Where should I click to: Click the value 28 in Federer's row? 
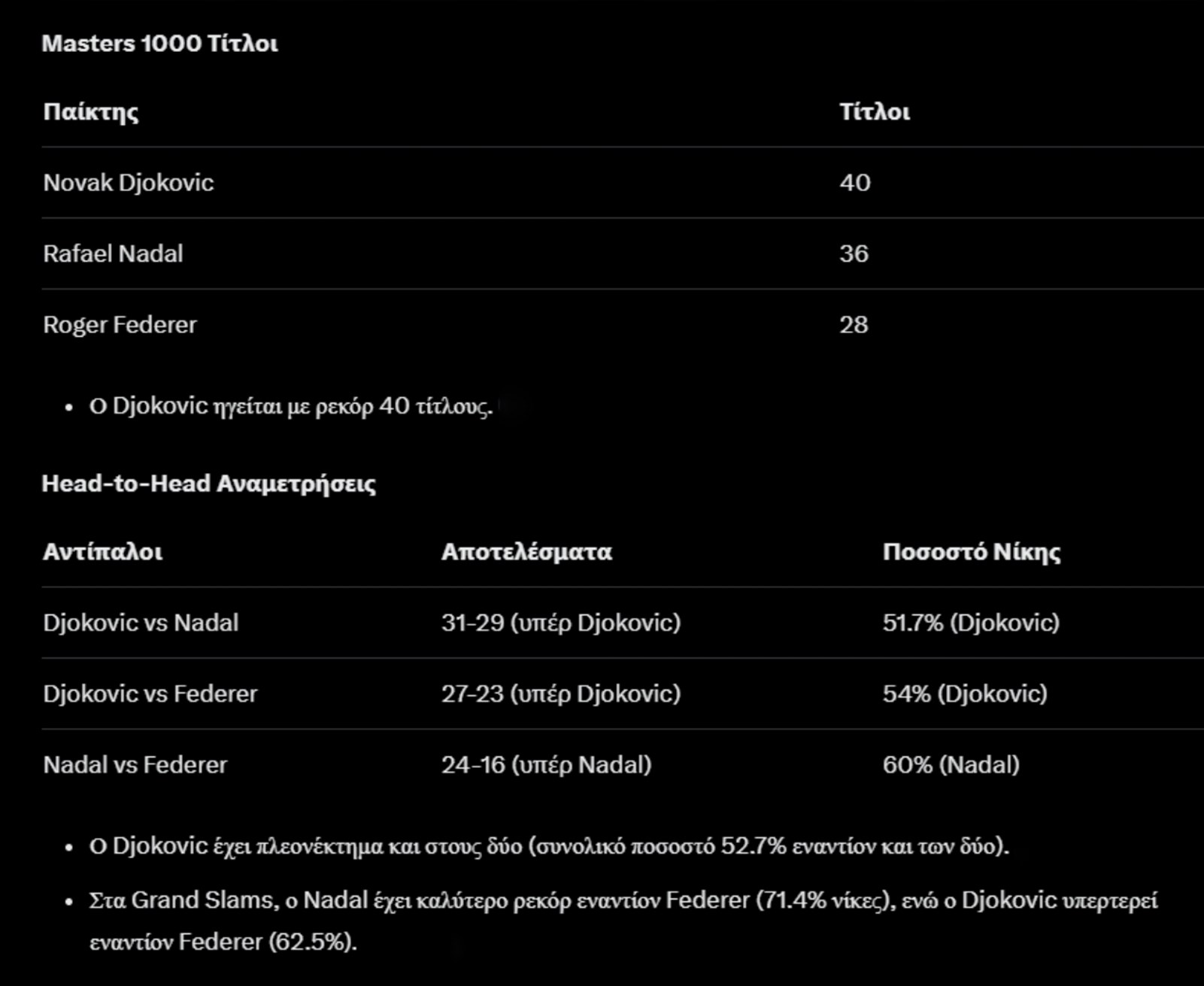(x=854, y=325)
